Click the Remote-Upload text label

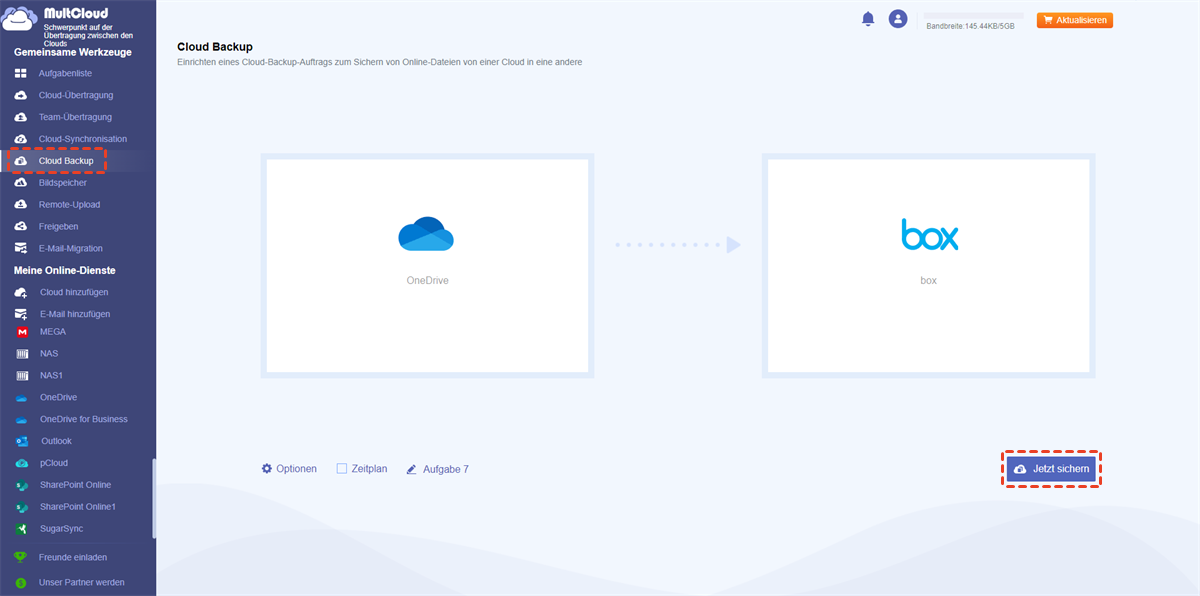[x=70, y=205]
